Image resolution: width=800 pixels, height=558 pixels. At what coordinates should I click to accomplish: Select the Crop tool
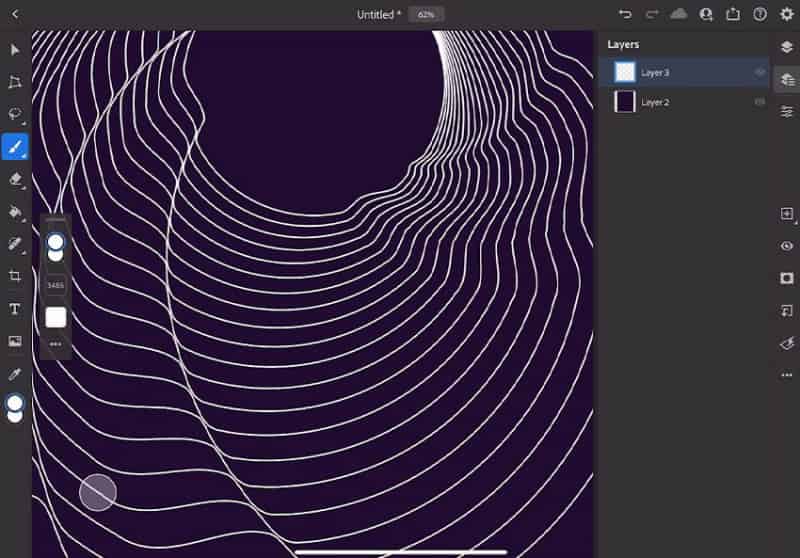click(15, 276)
